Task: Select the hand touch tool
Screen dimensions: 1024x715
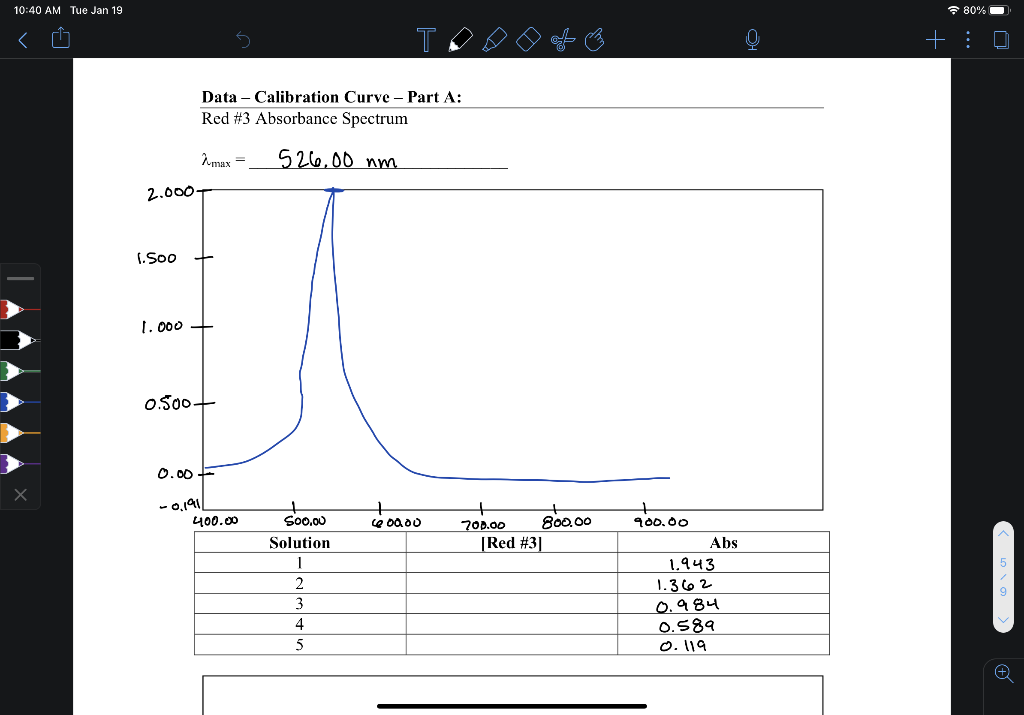Action: (594, 40)
